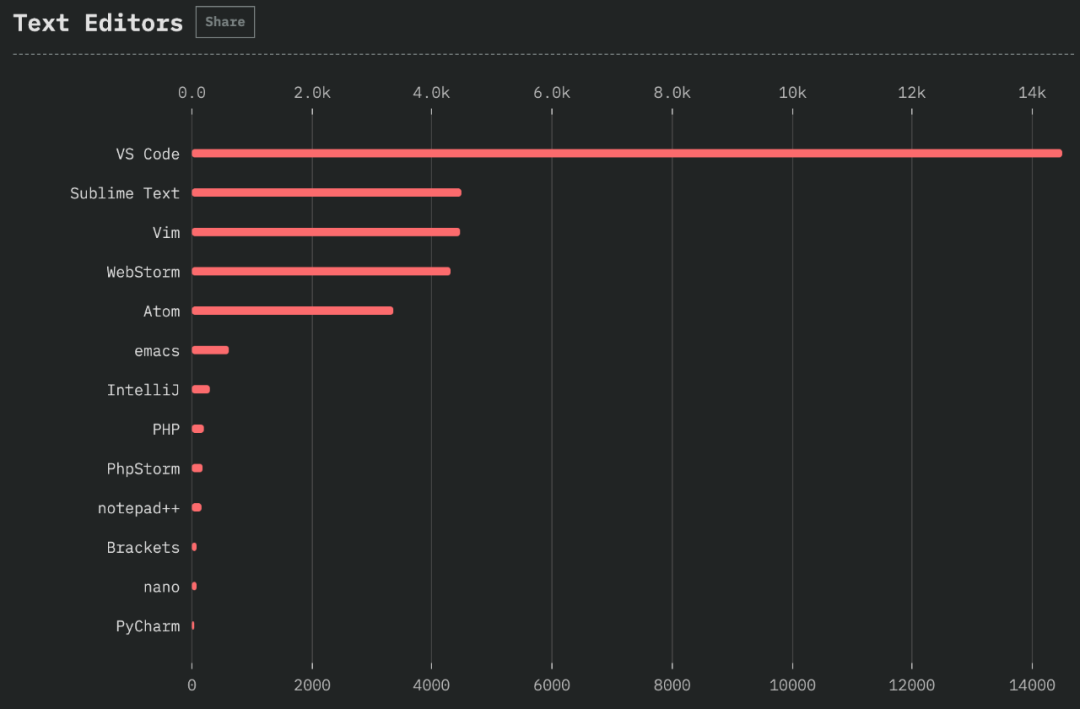The height and width of the screenshot is (709, 1080).
Task: Click the 8000 bottom axis tick label
Action: coord(672,685)
